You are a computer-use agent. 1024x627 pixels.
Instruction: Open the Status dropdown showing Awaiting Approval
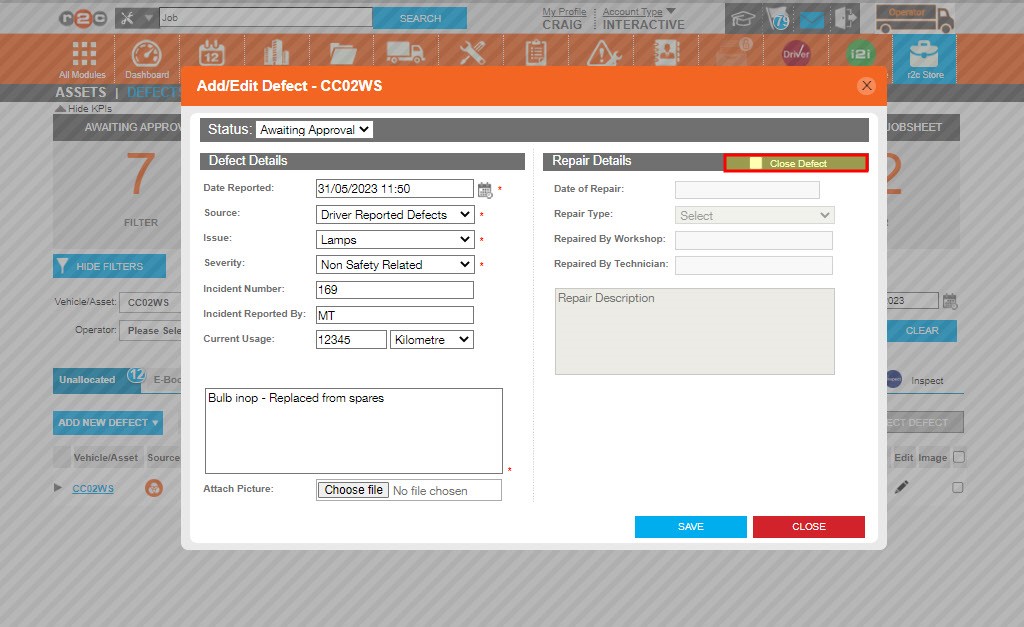315,129
